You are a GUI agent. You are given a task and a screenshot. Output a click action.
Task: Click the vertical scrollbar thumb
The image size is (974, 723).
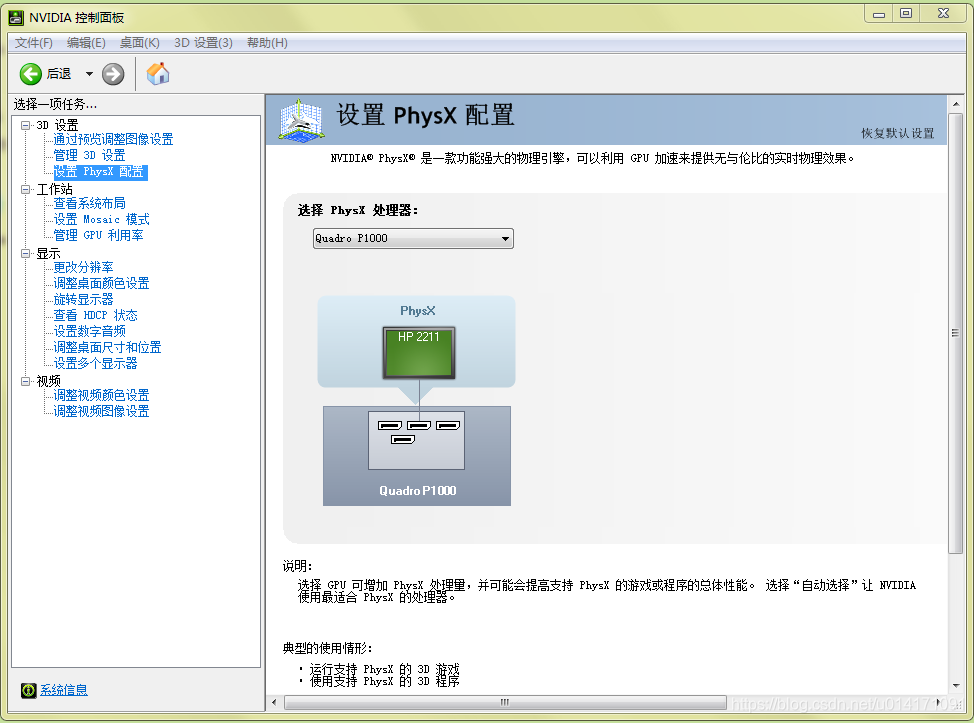(956, 333)
